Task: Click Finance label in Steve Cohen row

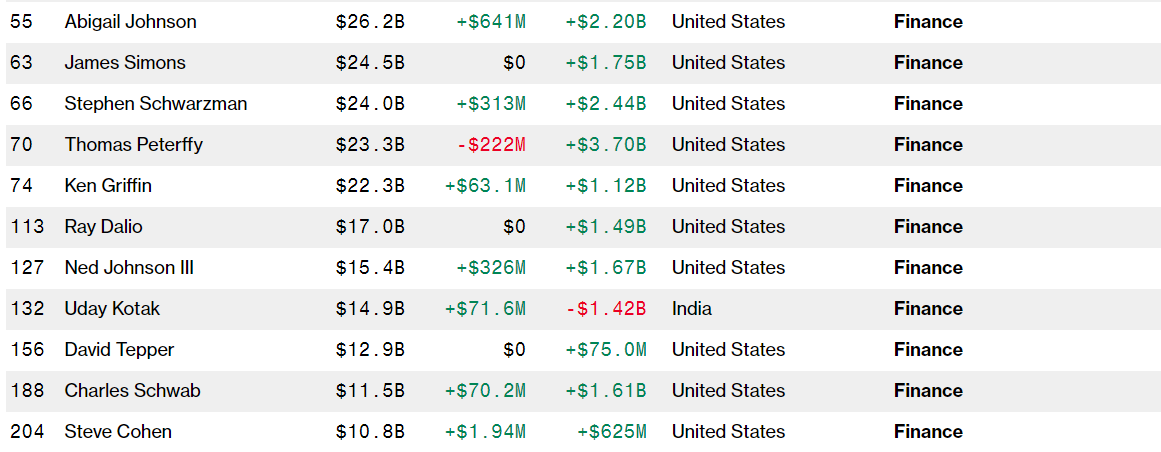Action: (x=928, y=431)
